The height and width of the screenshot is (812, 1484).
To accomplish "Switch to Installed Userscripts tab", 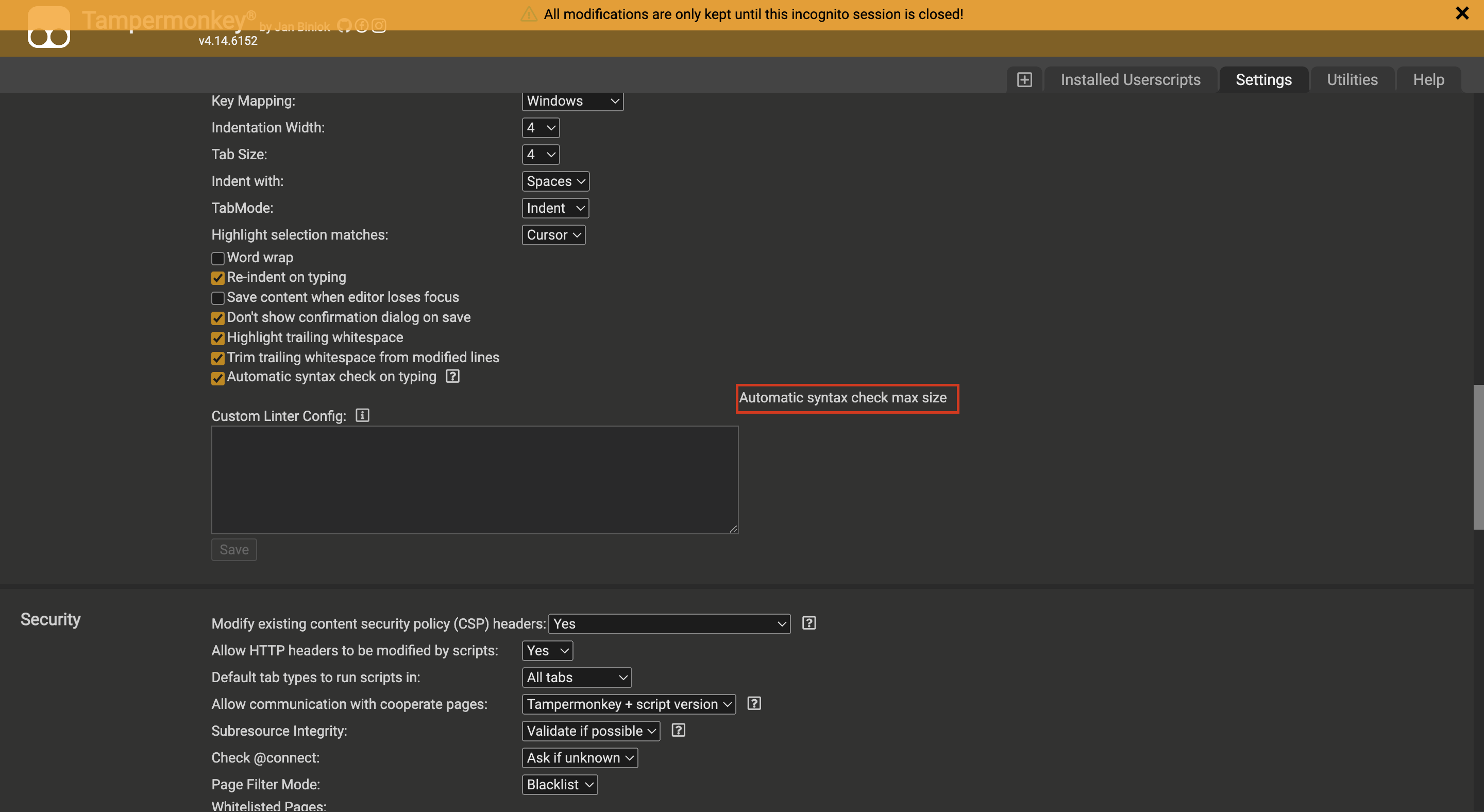I will pos(1131,79).
